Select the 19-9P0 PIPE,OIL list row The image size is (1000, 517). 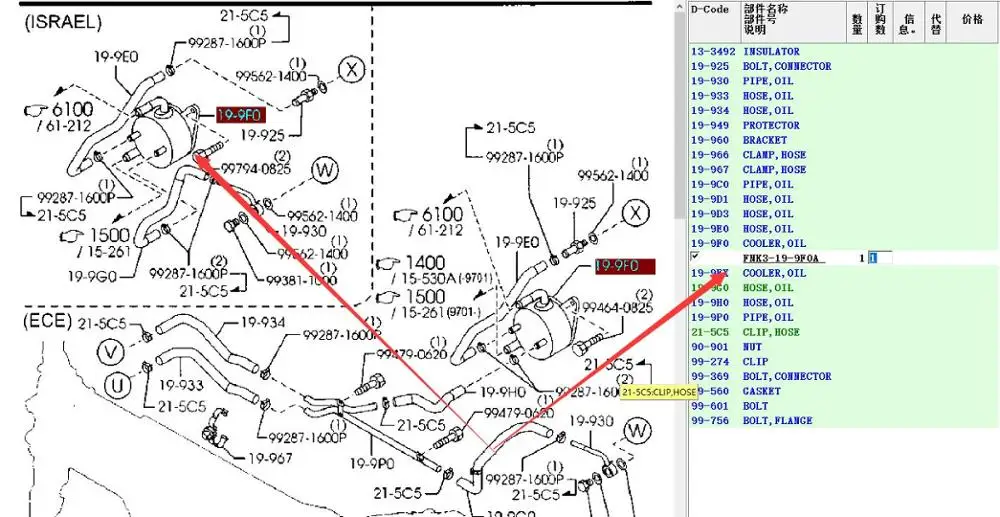(x=842, y=317)
